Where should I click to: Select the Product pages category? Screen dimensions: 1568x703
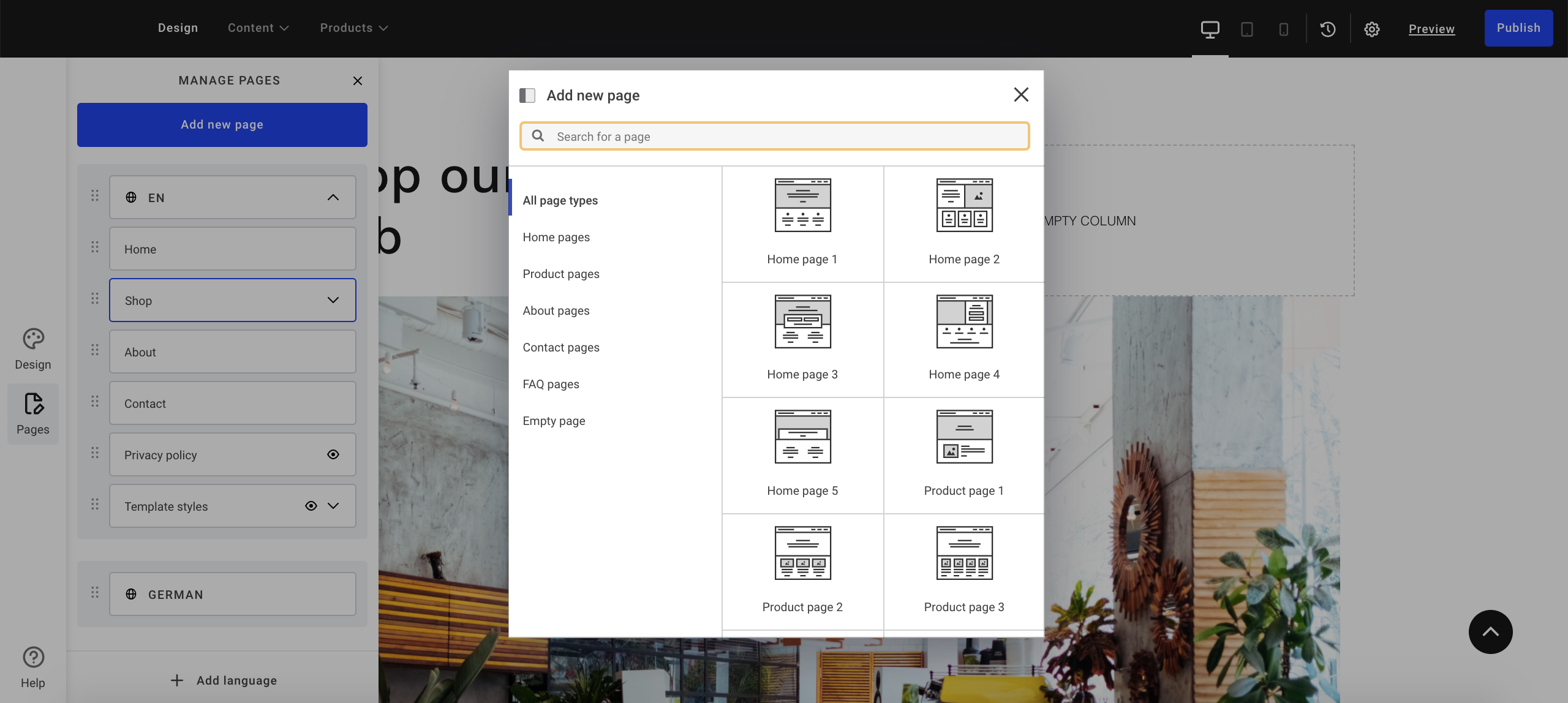[x=561, y=274]
